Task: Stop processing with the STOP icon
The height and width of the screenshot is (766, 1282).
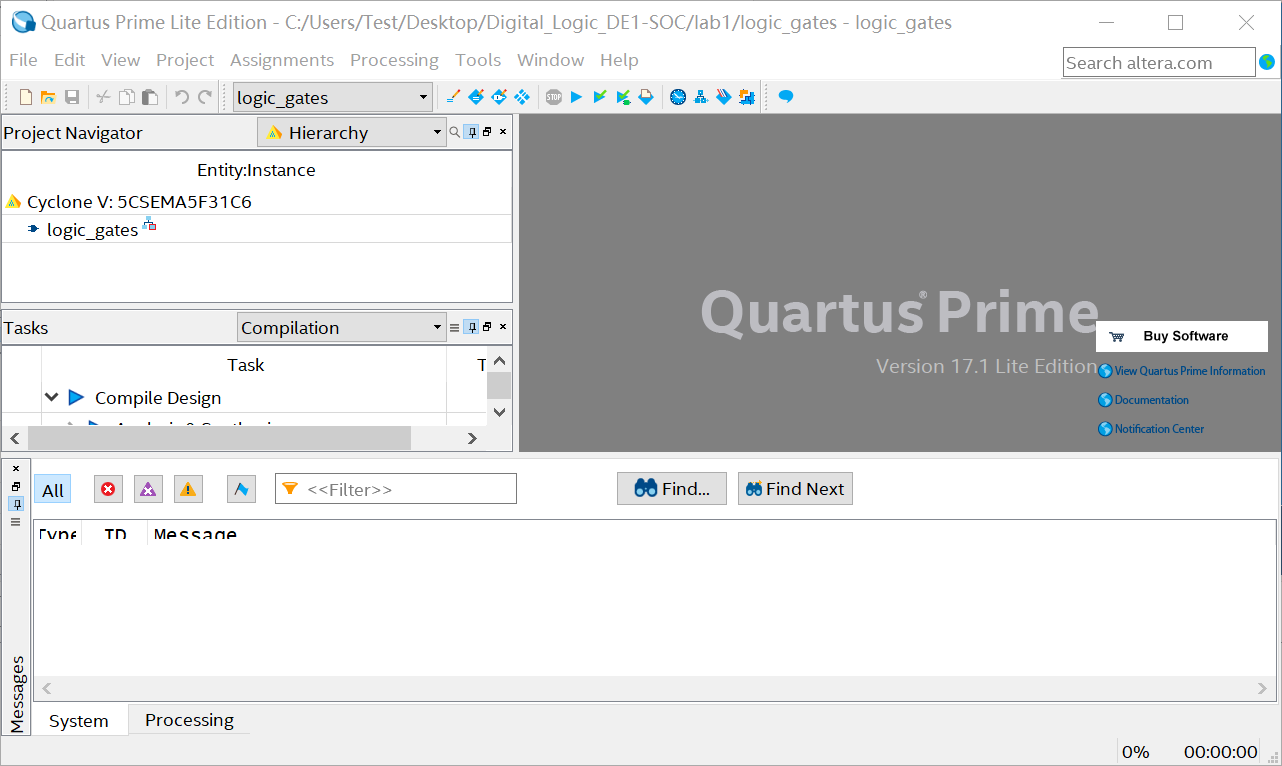Action: [554, 97]
